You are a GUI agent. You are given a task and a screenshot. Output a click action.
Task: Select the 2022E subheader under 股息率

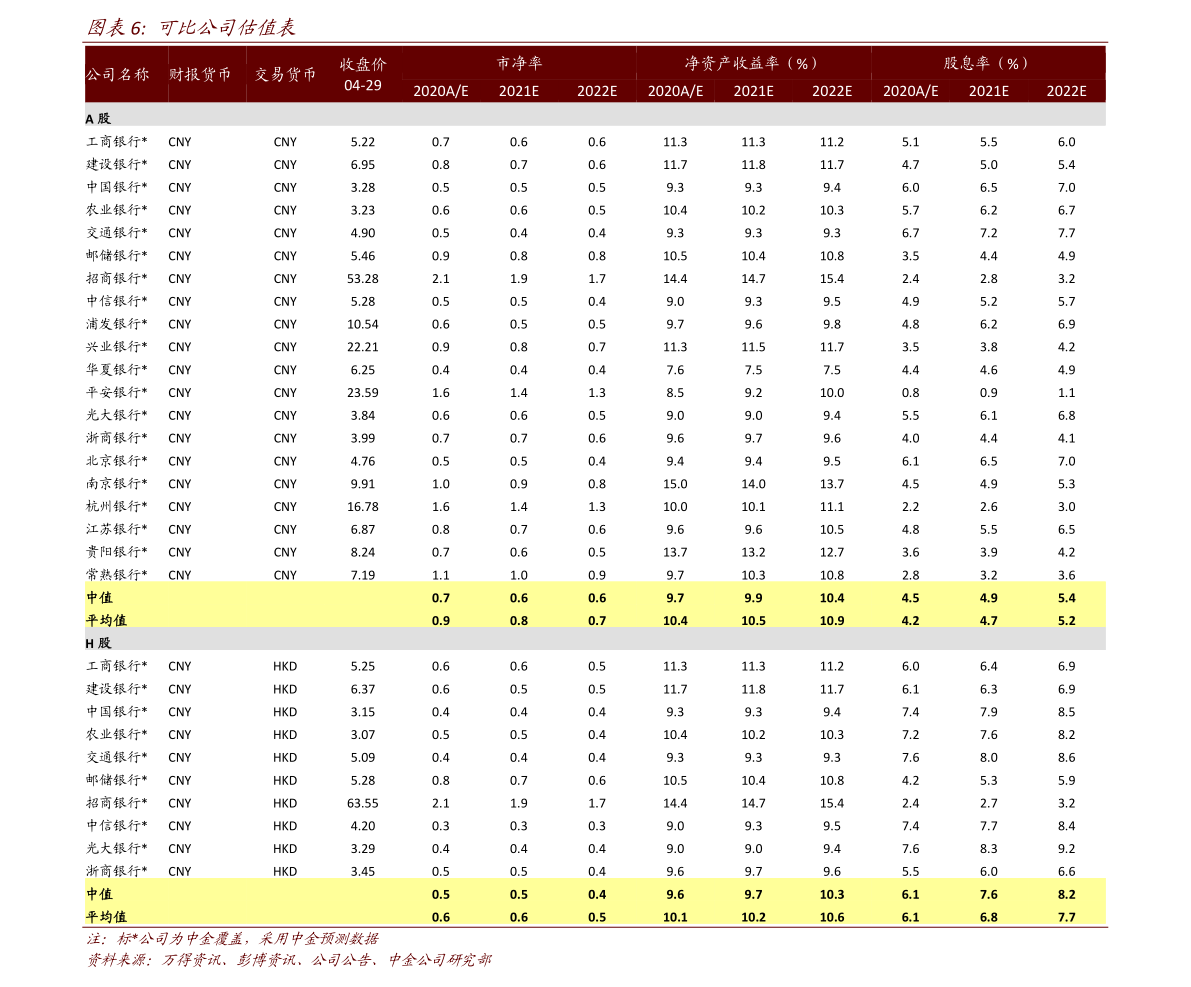tap(1066, 91)
